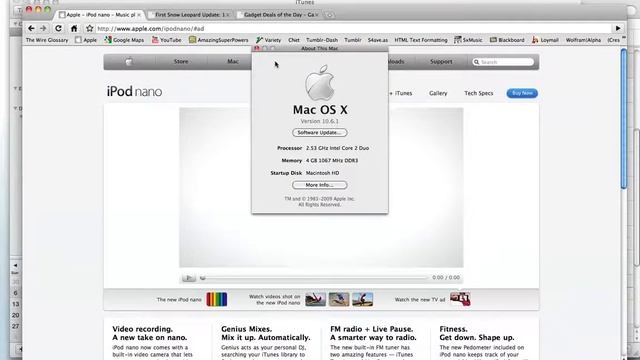Image resolution: width=640 pixels, height=360 pixels.
Task: Open the iTunes link on iPod nano page
Action: pyautogui.click(x=401, y=93)
